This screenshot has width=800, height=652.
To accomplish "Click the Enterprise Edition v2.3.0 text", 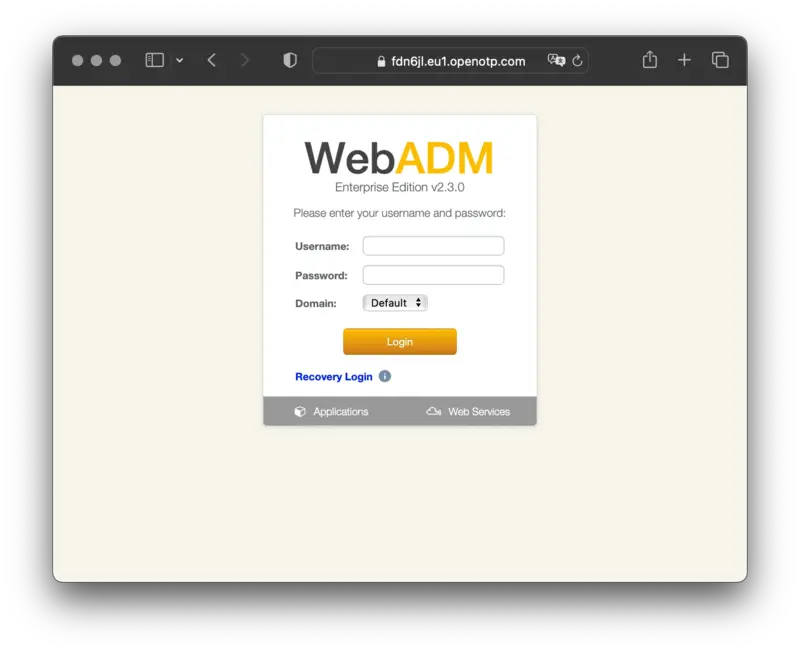I will (399, 187).
